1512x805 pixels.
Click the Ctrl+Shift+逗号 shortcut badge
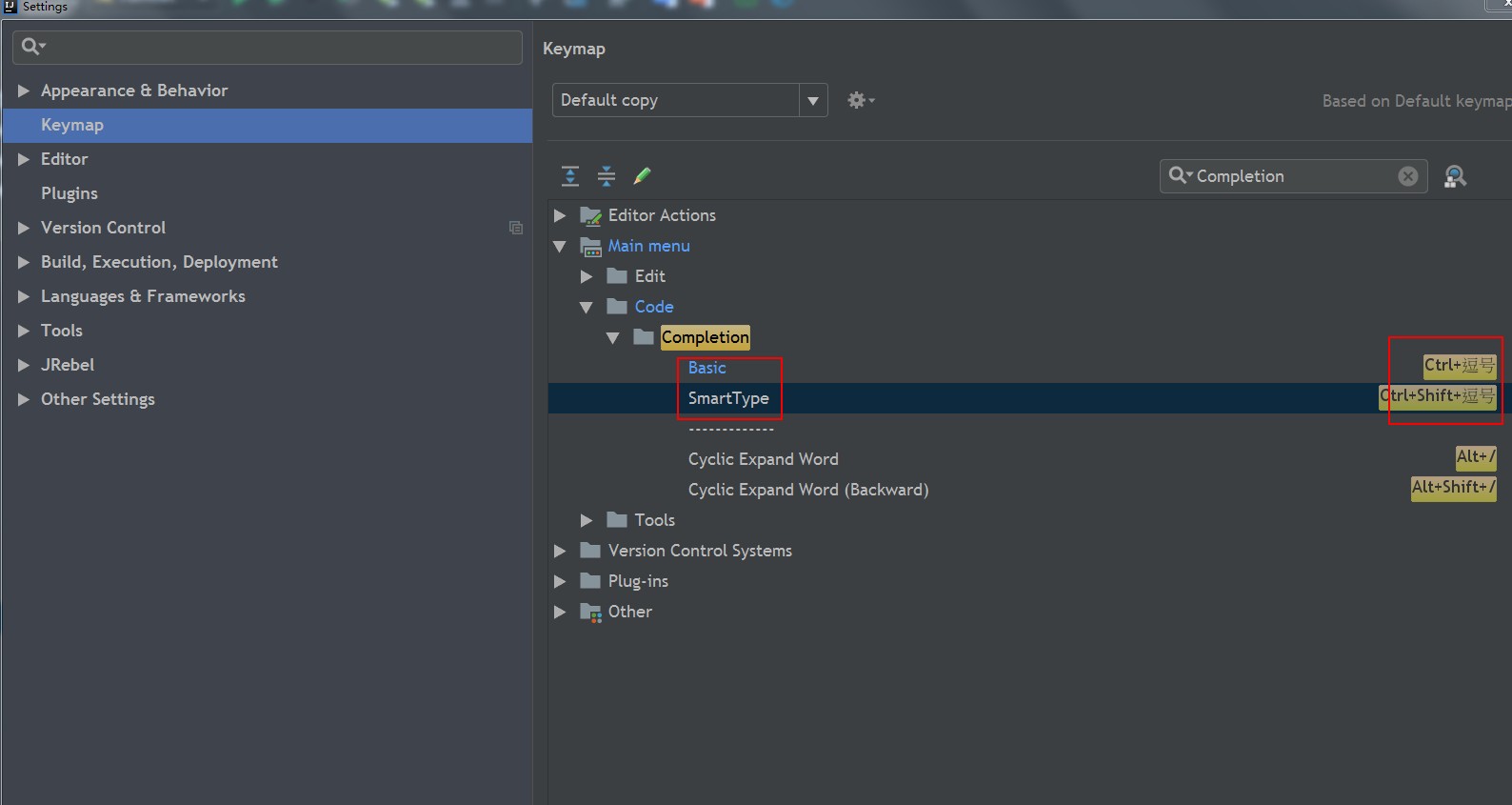pyautogui.click(x=1438, y=396)
